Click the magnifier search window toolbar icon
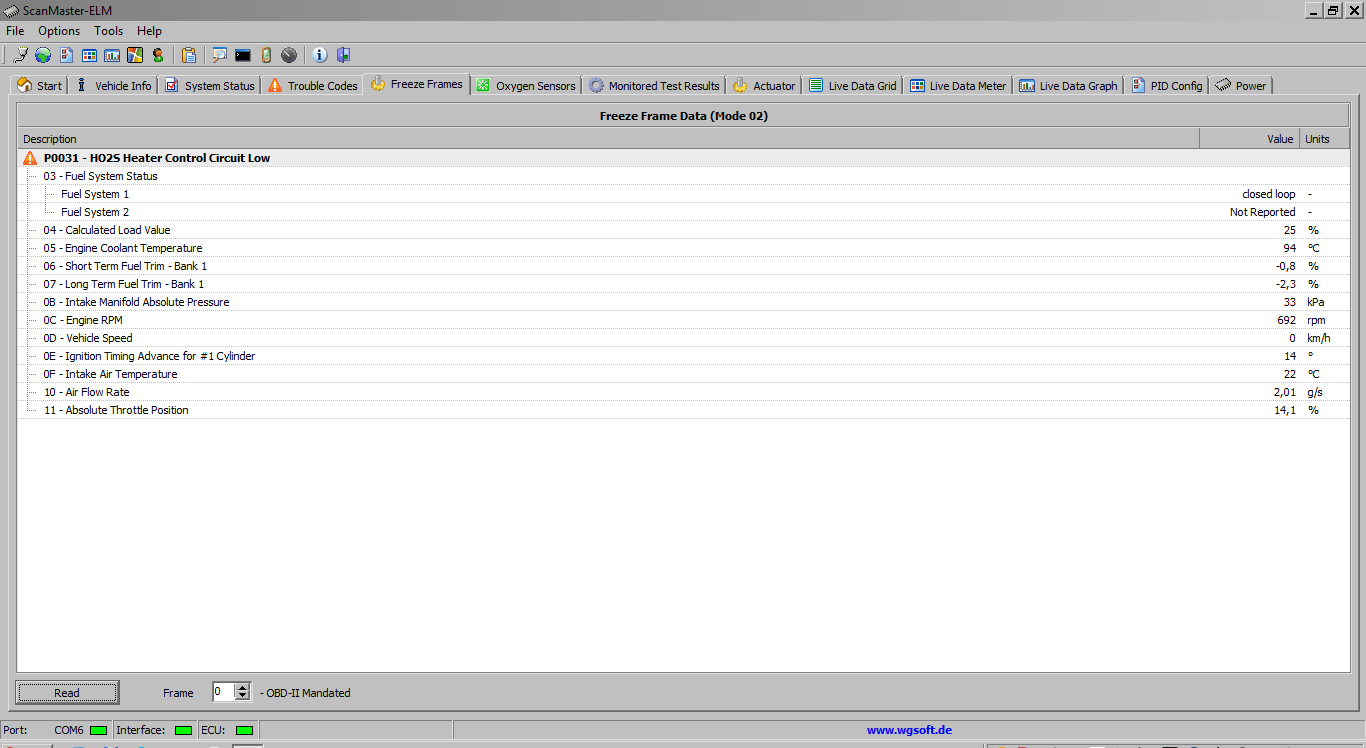The image size is (1366, 748). click(219, 55)
